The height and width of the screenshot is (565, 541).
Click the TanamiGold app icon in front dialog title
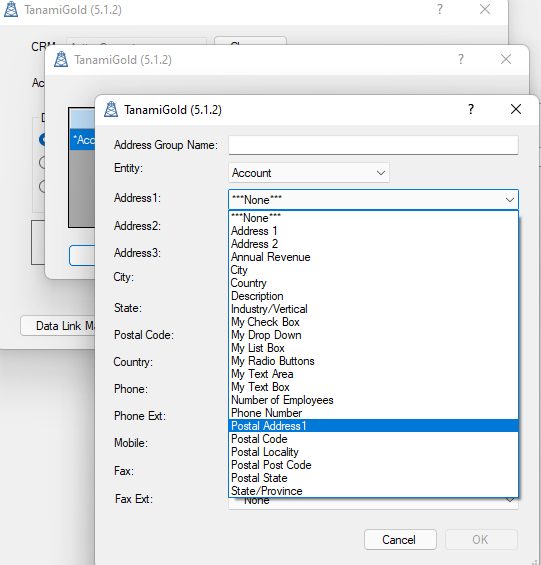coord(111,109)
